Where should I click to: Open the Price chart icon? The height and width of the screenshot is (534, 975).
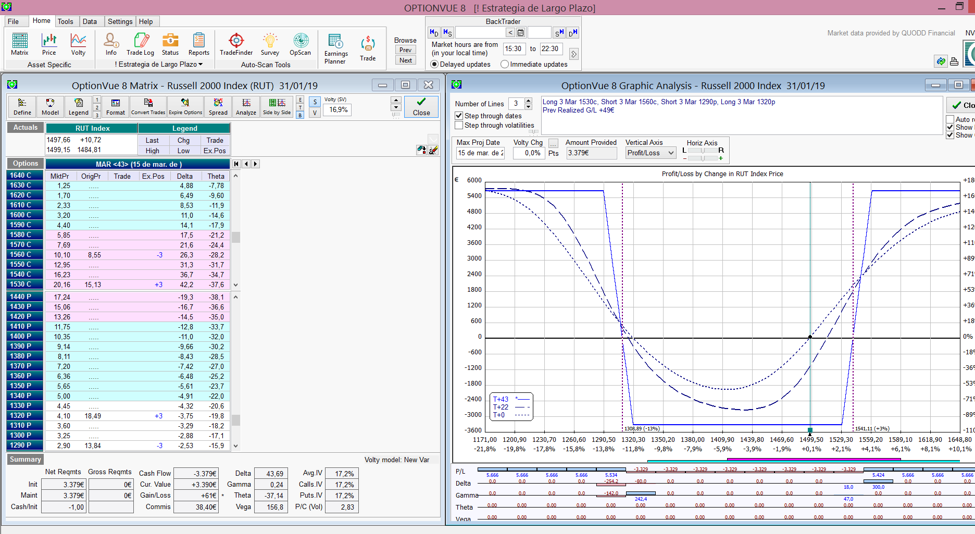[x=49, y=44]
